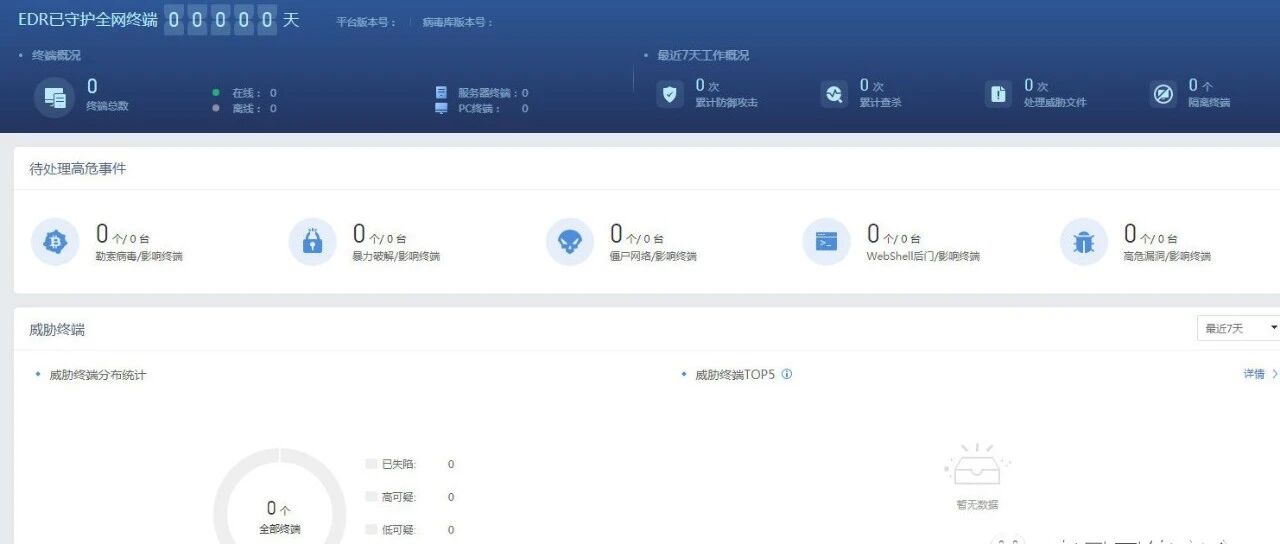Image resolution: width=1280 pixels, height=544 pixels.
Task: Click the 高危漏洞/影响终端 label
Action: coord(1167,256)
